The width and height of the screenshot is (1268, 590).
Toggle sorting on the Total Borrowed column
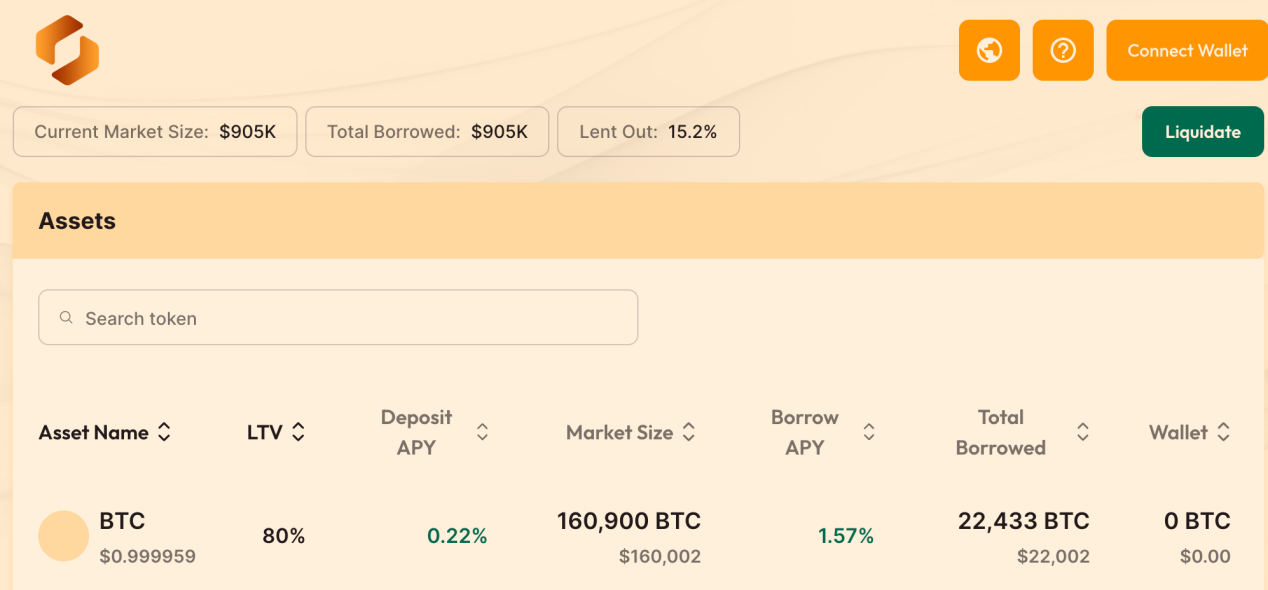[x=1083, y=432]
